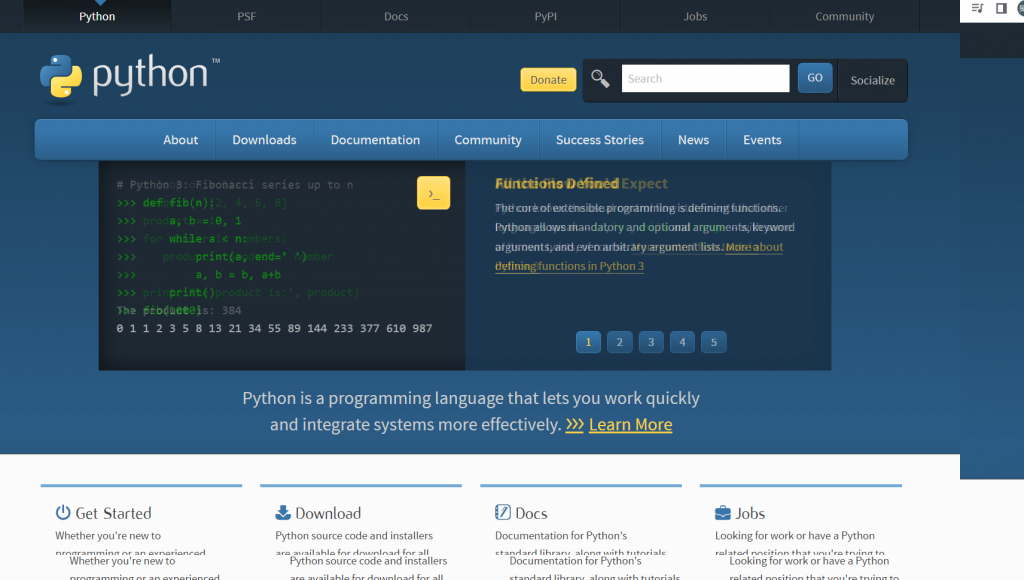Open the Python top tab
Image resolution: width=1024 pixels, height=580 pixels.
pyautogui.click(x=97, y=16)
